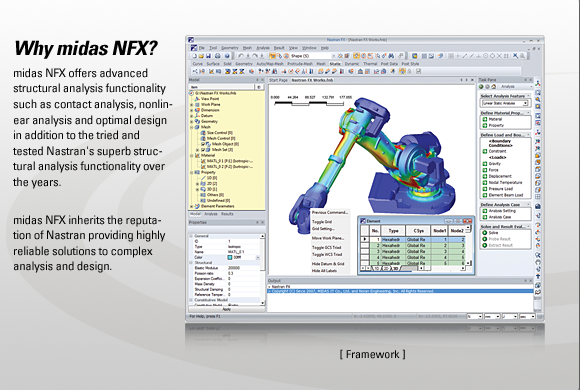Open the Analysis menu in the menu bar
This screenshot has height=390, width=580.
[263, 48]
